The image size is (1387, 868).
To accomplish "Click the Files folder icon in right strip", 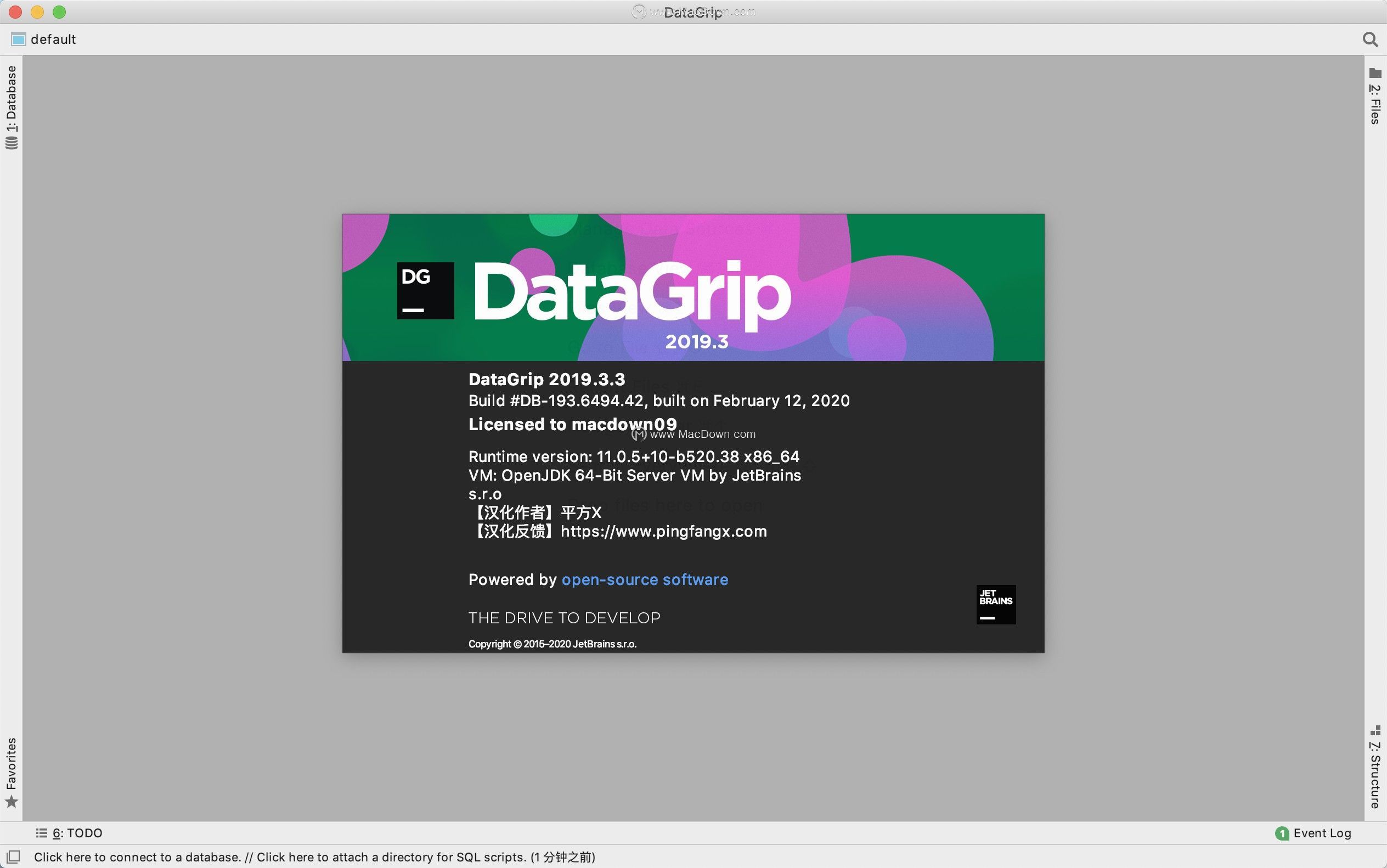I will click(1375, 73).
